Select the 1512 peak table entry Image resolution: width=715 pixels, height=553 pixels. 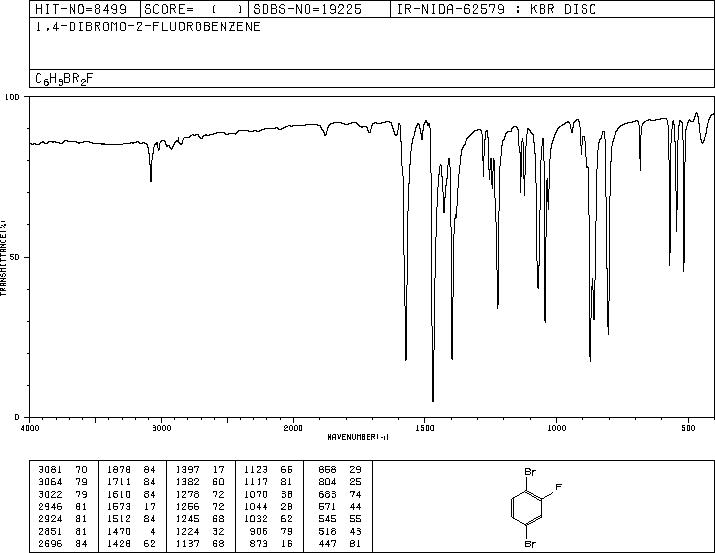131,519
